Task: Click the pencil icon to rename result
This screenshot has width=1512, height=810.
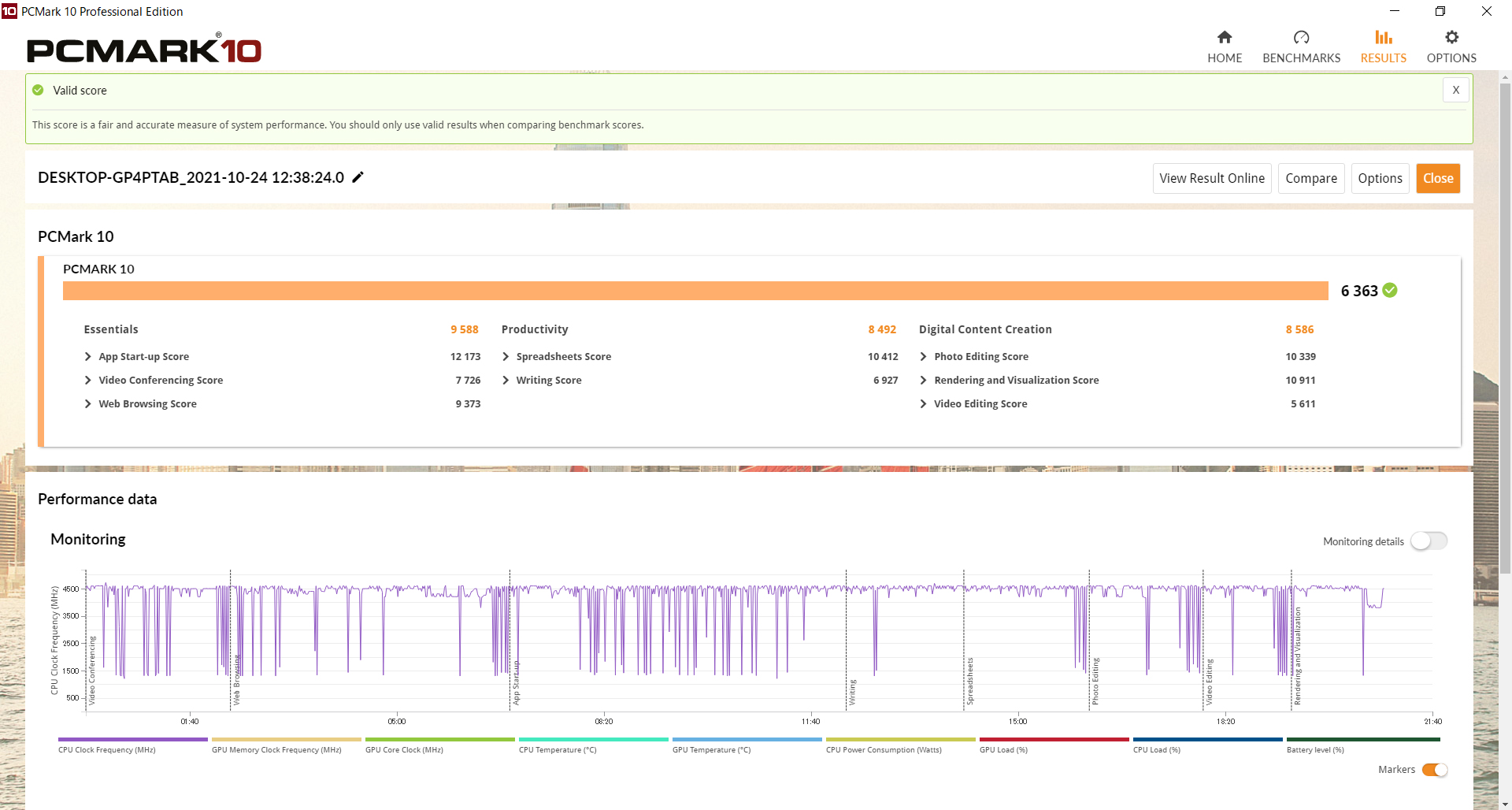Action: 358,177
